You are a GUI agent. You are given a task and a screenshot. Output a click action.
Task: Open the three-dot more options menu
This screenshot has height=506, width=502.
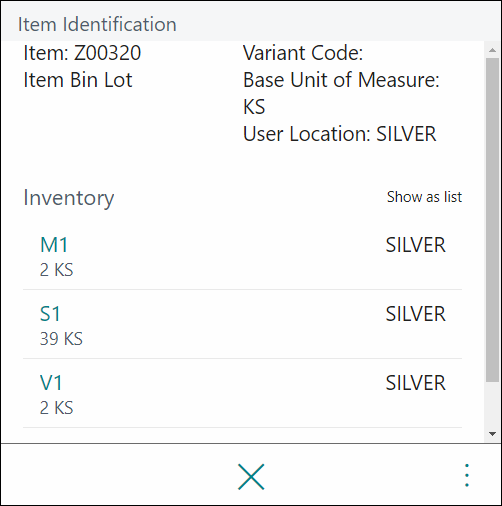[467, 475]
